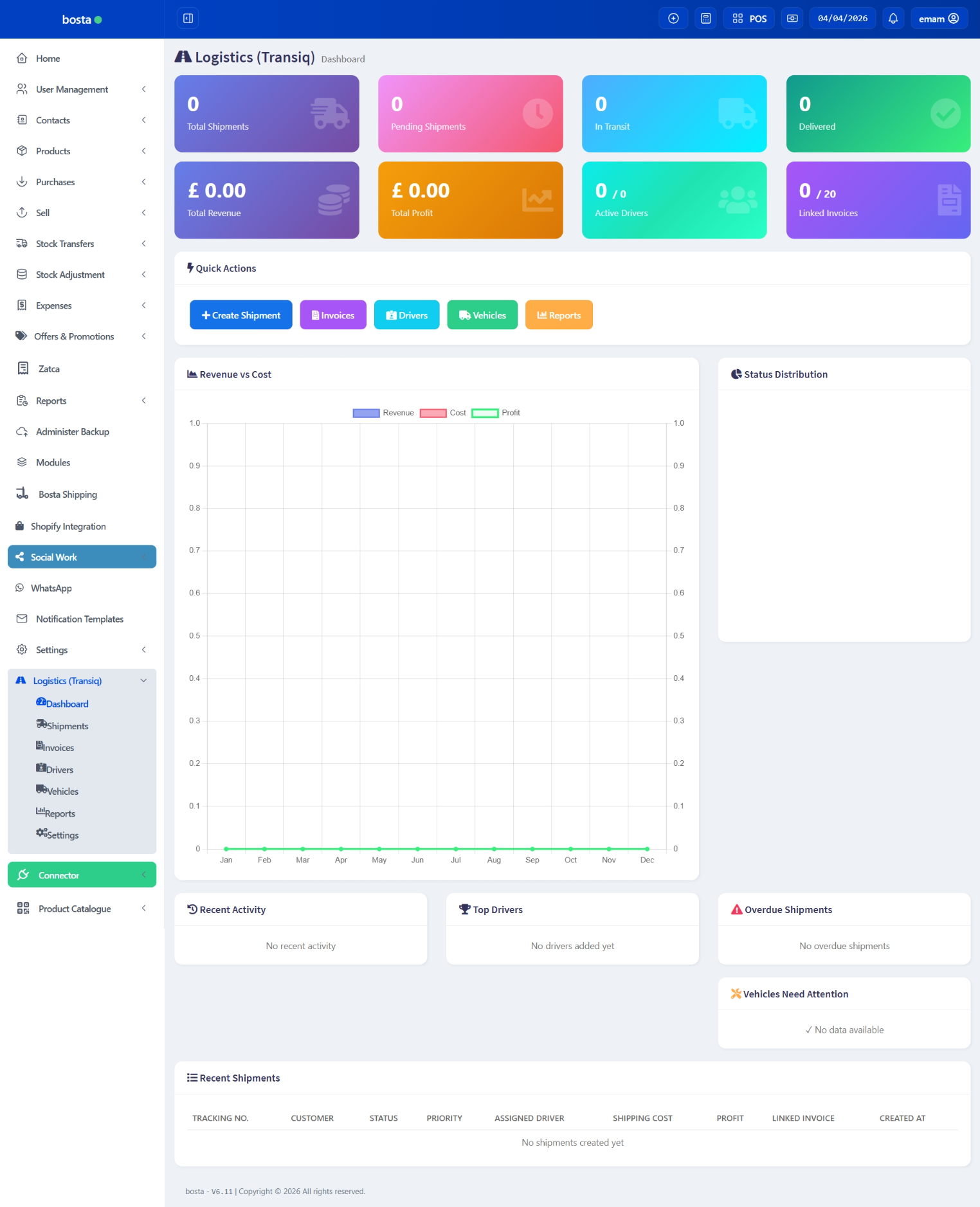Screen dimensions: 980x1207
Task: Click the Create Shipment button
Action: [x=240, y=315]
